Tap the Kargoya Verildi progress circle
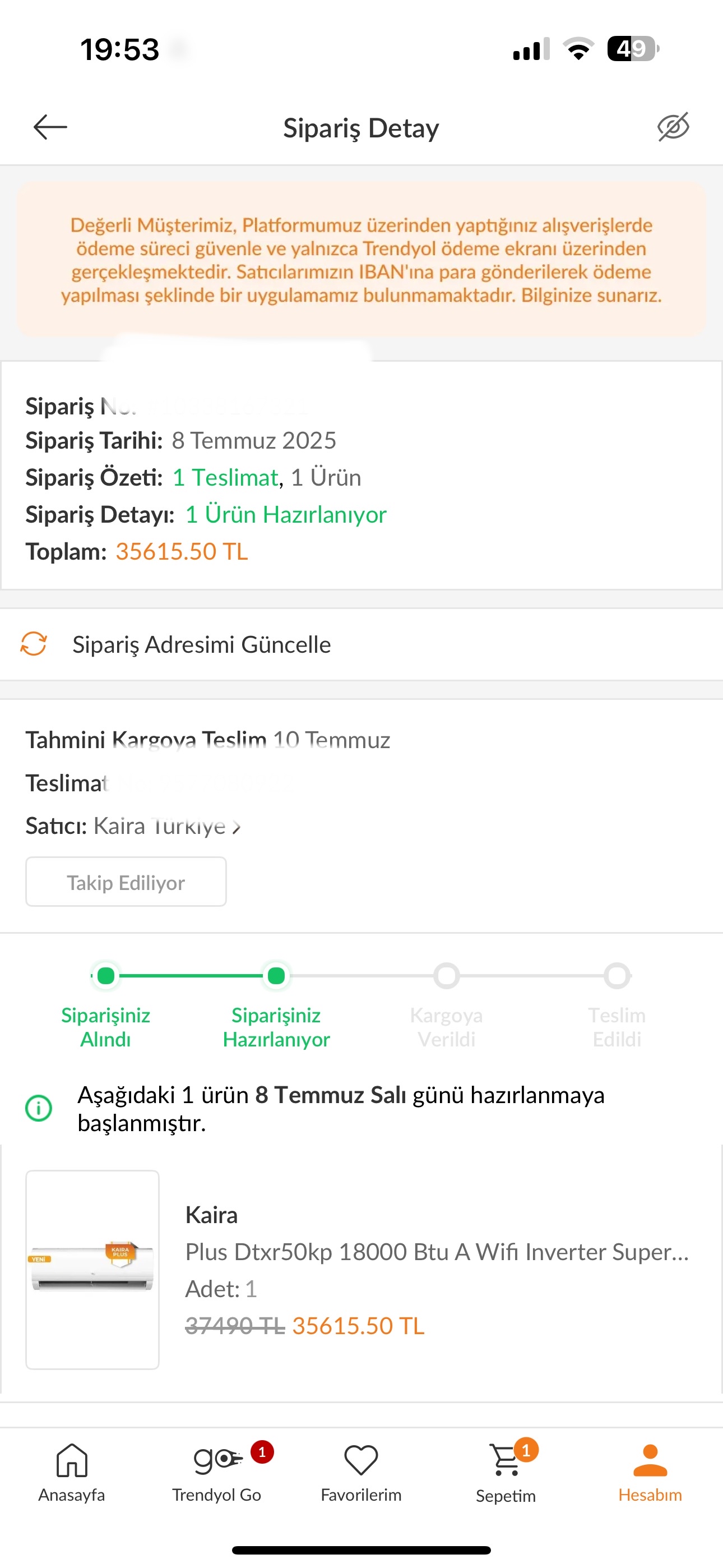This screenshot has width=723, height=1568. [447, 976]
